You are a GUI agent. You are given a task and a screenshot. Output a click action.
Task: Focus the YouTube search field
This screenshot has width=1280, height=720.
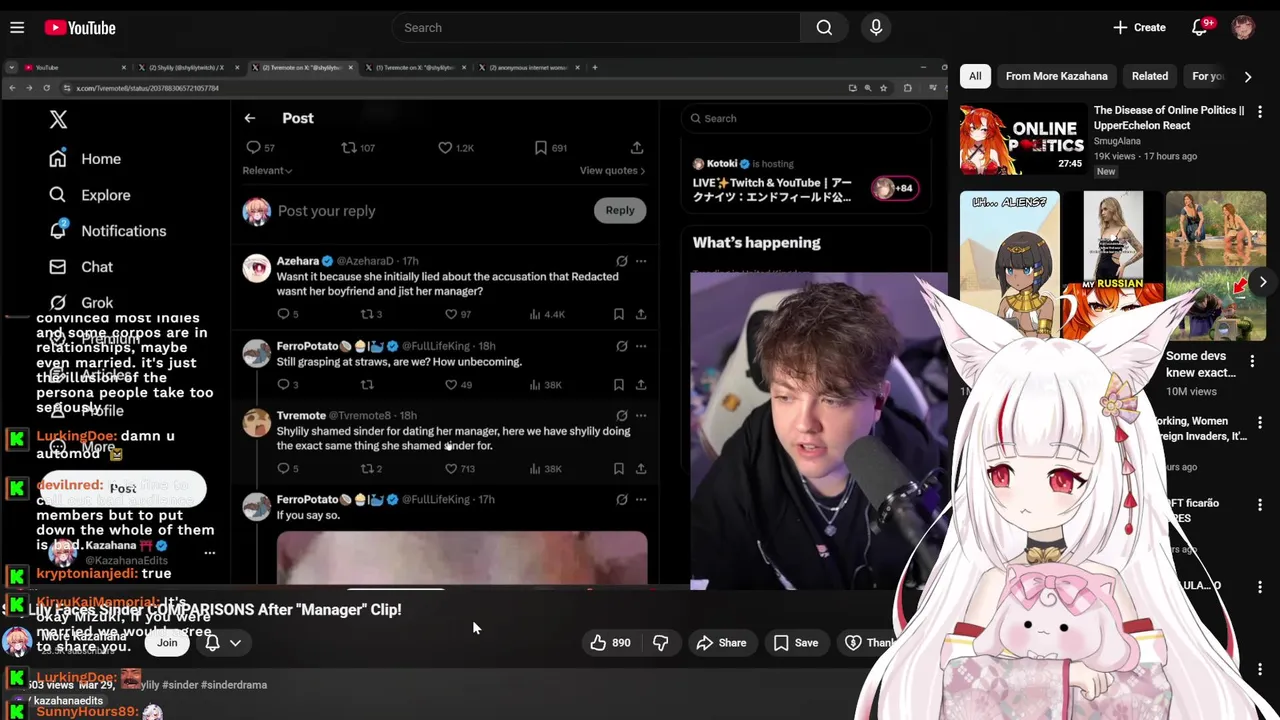pyautogui.click(x=596, y=28)
